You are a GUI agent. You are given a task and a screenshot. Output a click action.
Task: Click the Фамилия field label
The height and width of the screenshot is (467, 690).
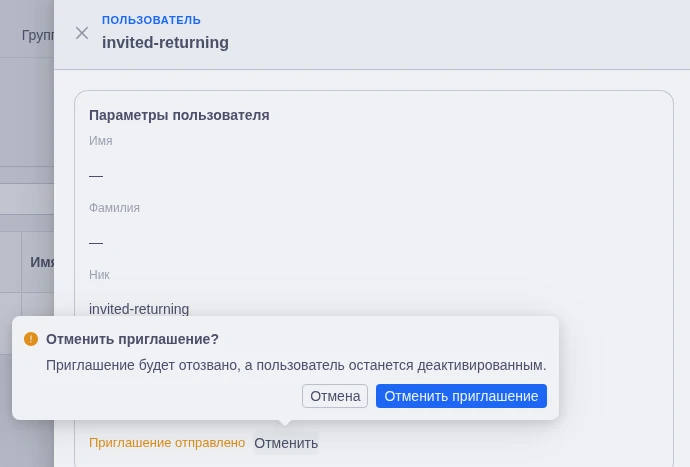coord(114,208)
